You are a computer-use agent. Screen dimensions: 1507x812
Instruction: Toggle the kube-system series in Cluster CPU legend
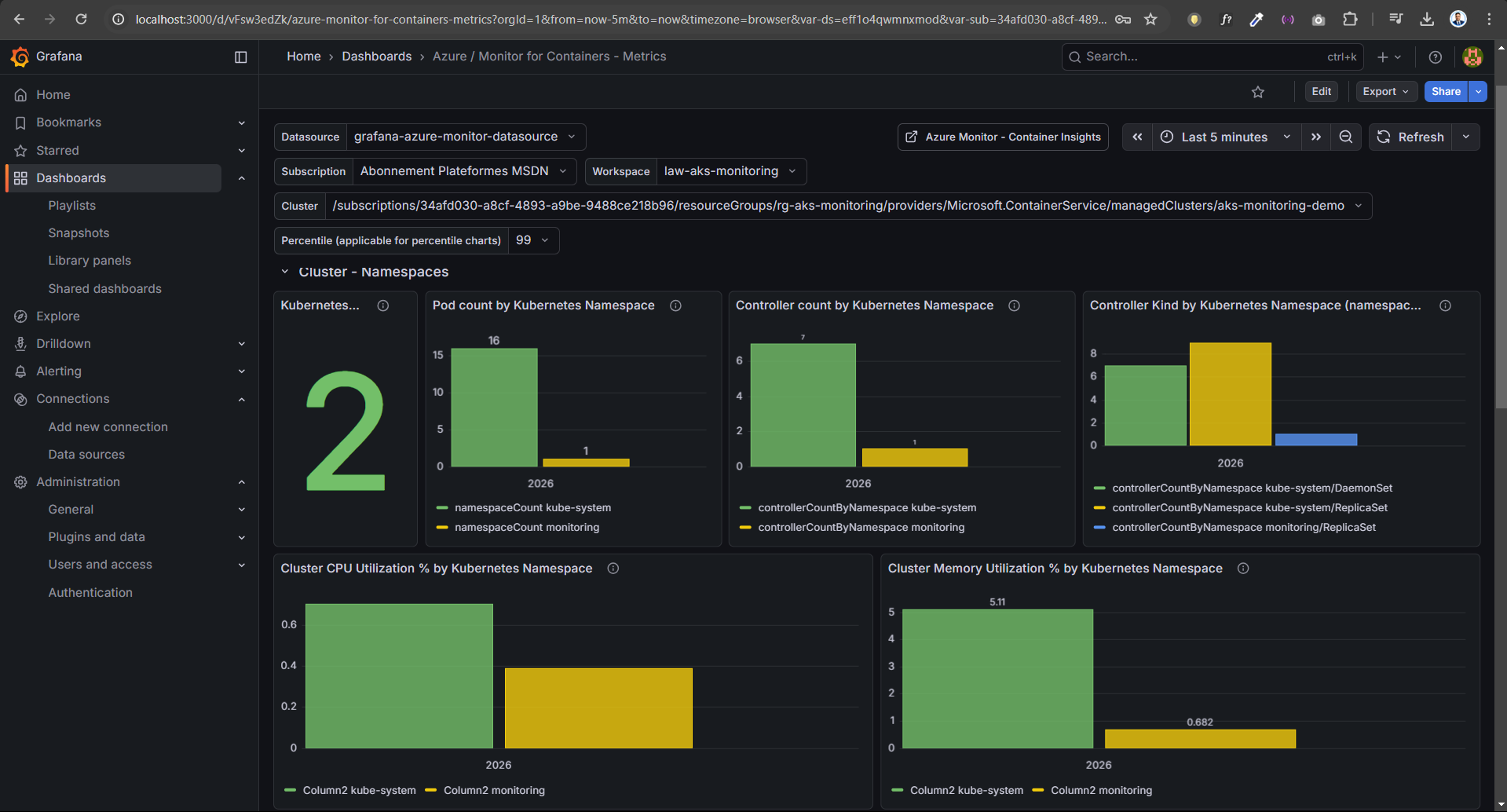click(x=360, y=790)
